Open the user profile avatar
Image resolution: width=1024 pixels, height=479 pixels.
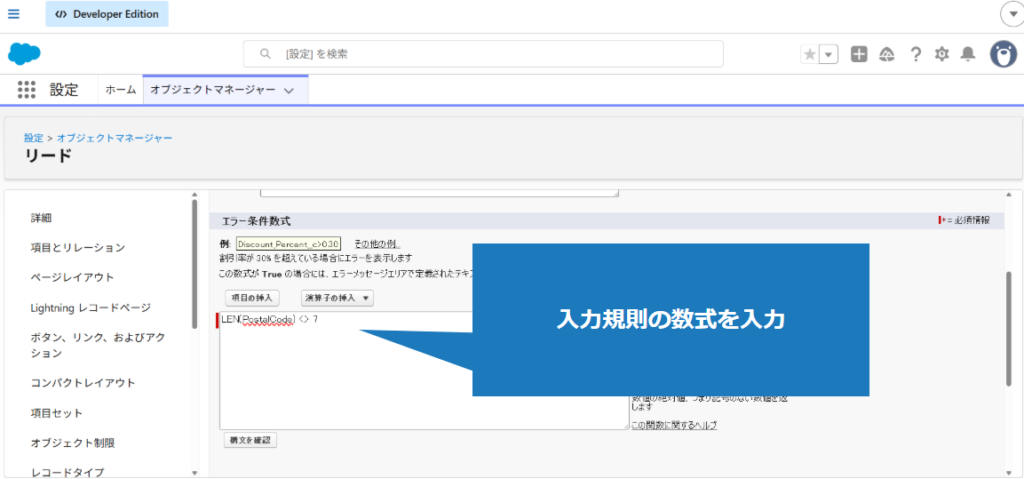coord(1003,55)
